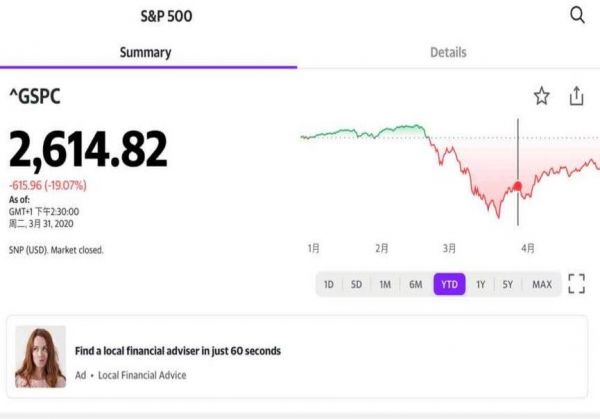Click the red data point on chart
The width and height of the screenshot is (600, 419).
click(518, 186)
